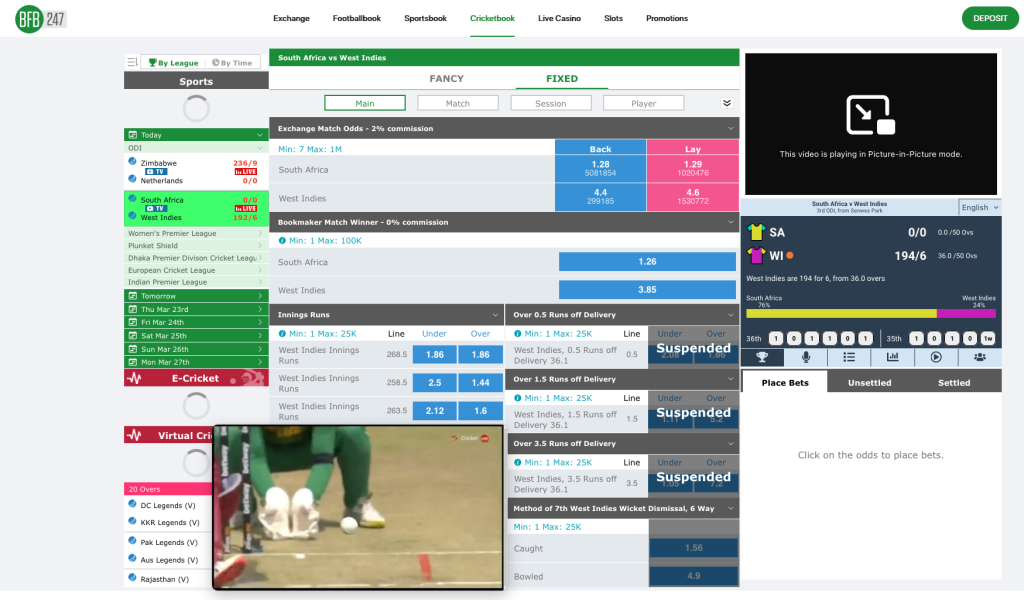The height and width of the screenshot is (600, 1024).
Task: Click Under 1.86 at line 268.5
Action: 434,355
